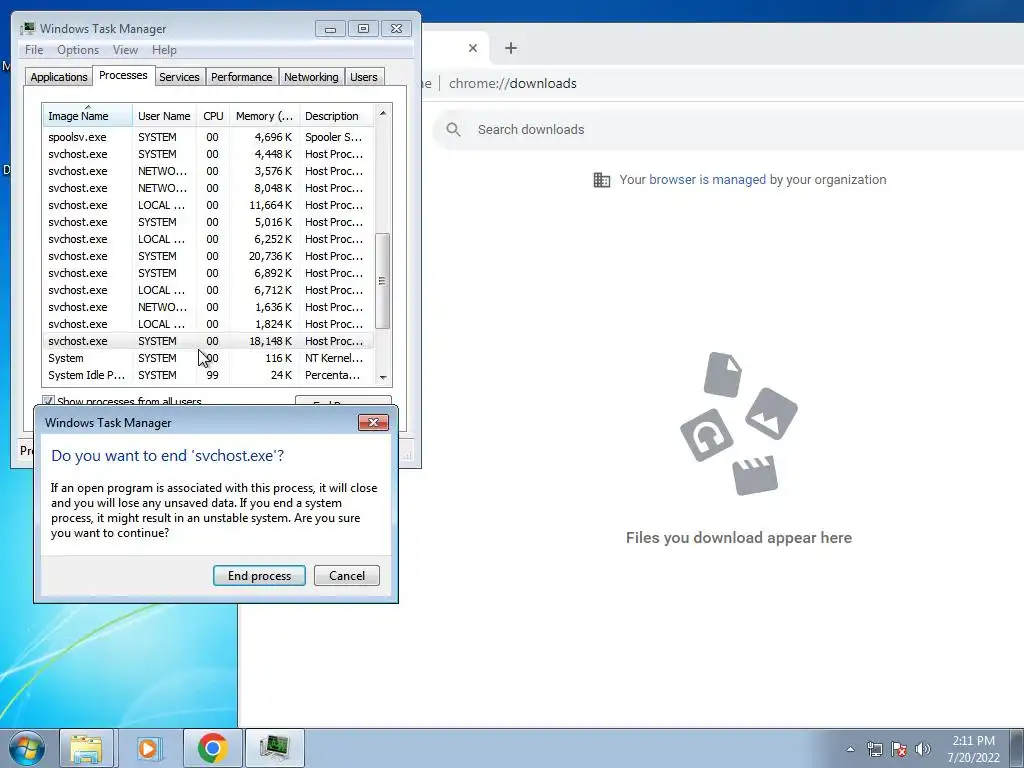Maximize the Windows Task Manager window

tap(363, 29)
